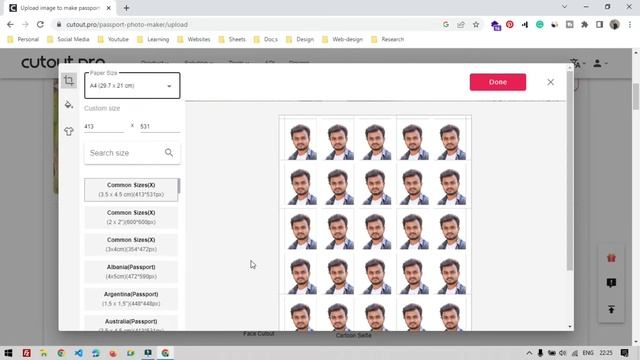Open Chrome three-dot menu
The image size is (640, 360).
[630, 24]
